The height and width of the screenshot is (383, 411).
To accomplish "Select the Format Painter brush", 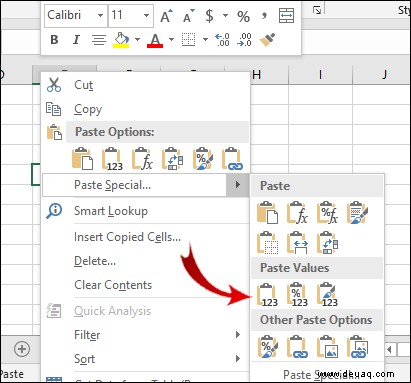I will pyautogui.click(x=267, y=40).
